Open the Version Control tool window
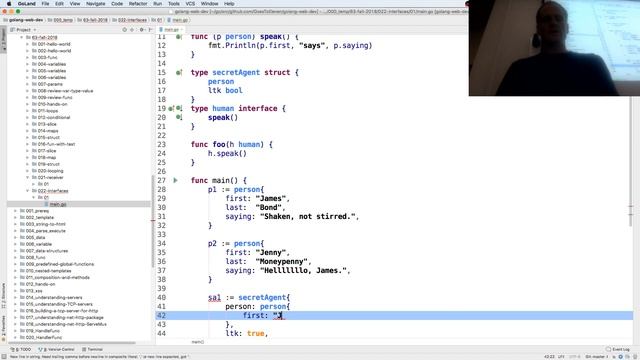Screen dimensions: 640x360 click(x=56, y=349)
